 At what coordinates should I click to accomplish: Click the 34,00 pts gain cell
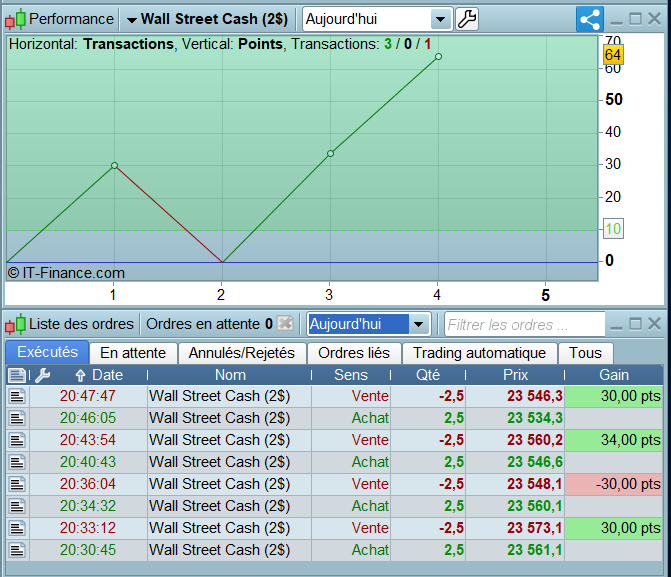(x=614, y=440)
